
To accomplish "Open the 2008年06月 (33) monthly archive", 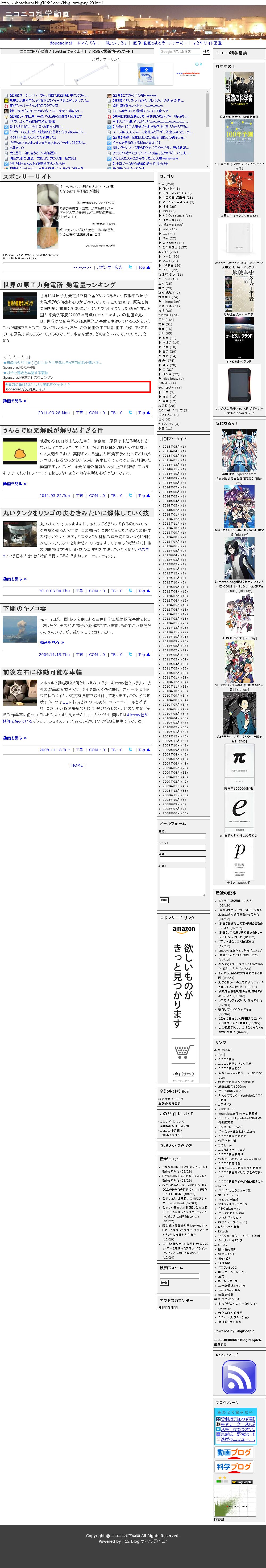I will [175, 813].
